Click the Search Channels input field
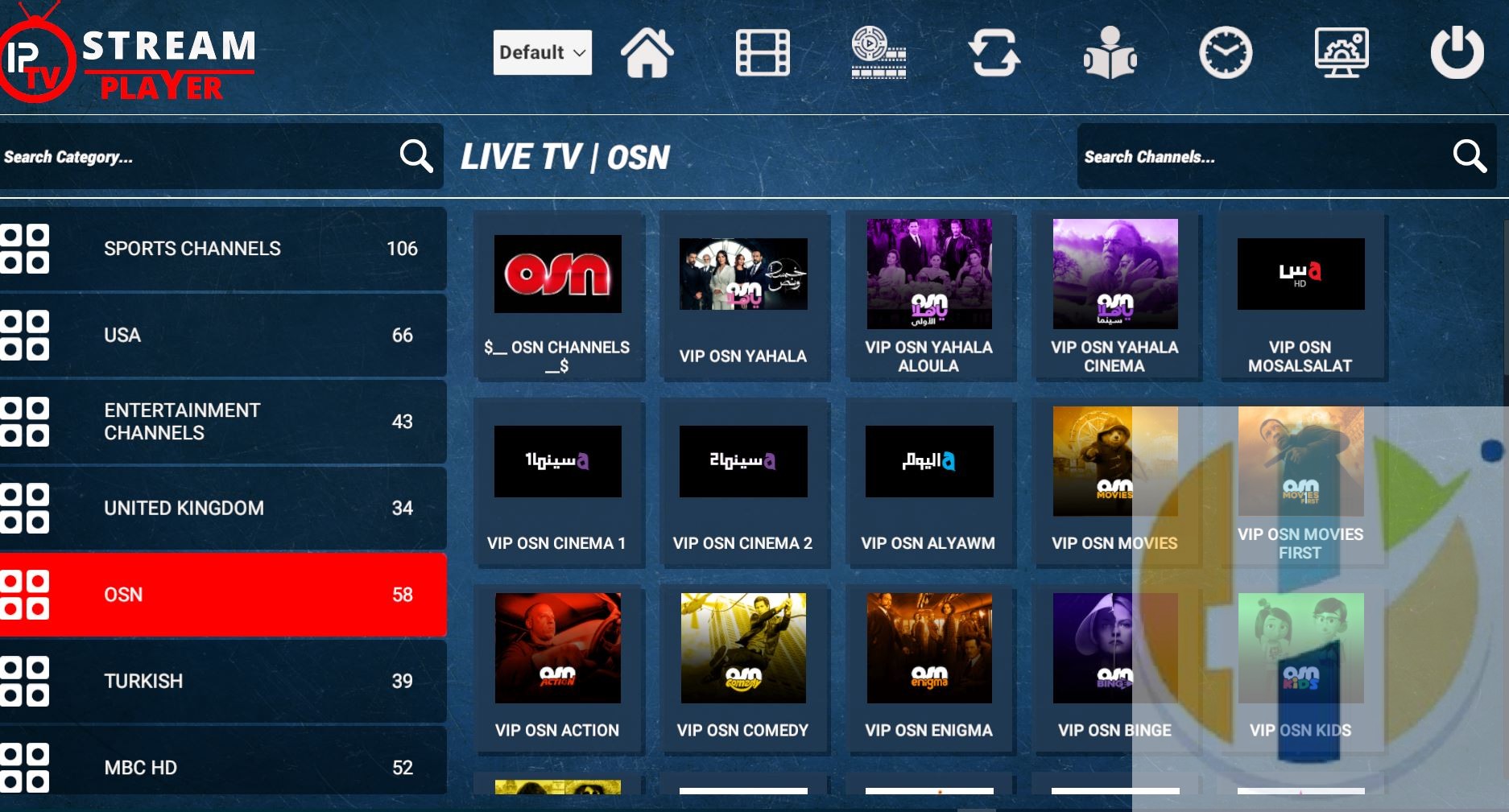The image size is (1509, 812). (1248, 156)
